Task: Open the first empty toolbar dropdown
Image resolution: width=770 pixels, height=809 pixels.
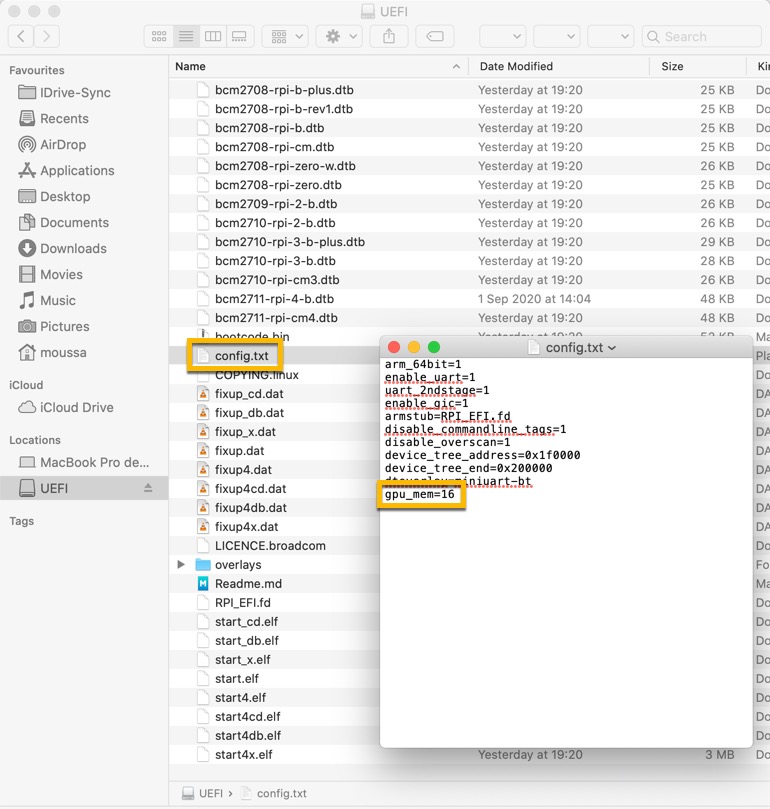Action: click(503, 36)
